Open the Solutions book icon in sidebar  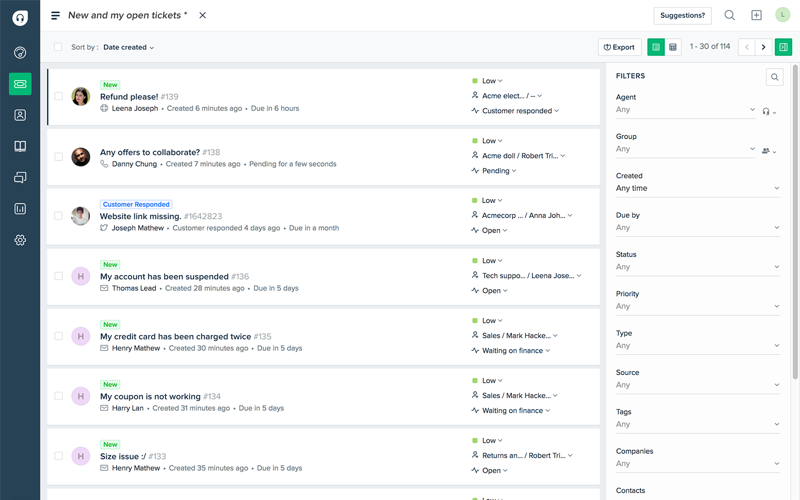click(x=20, y=146)
